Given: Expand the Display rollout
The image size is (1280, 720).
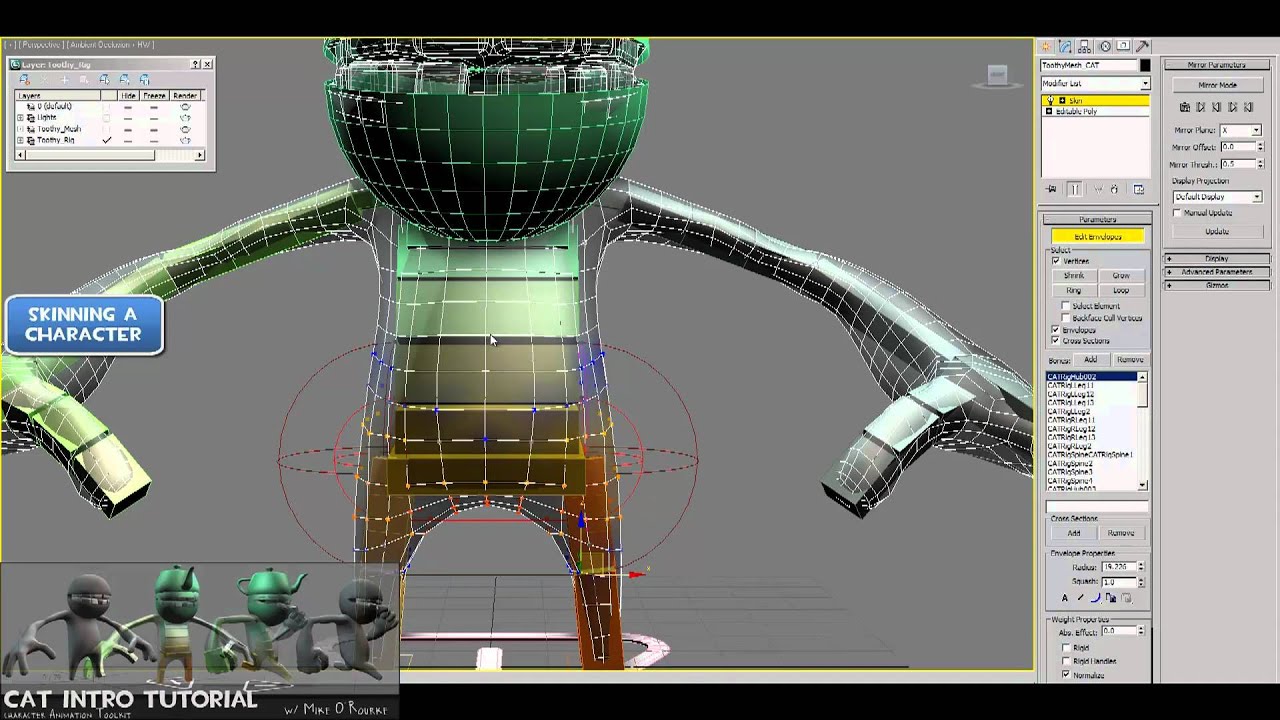Looking at the screenshot, I should (x=1216, y=258).
